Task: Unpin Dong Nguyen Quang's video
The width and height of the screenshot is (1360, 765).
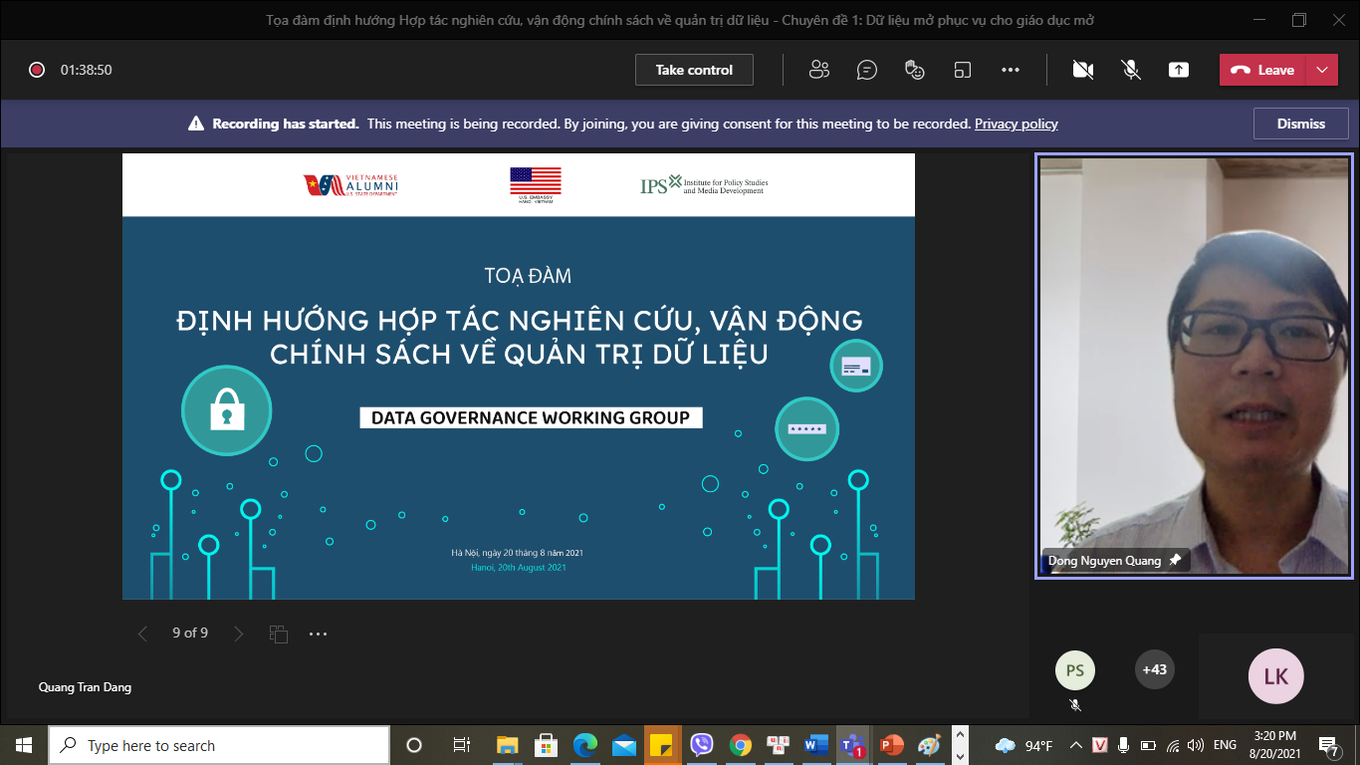Action: tap(1175, 560)
